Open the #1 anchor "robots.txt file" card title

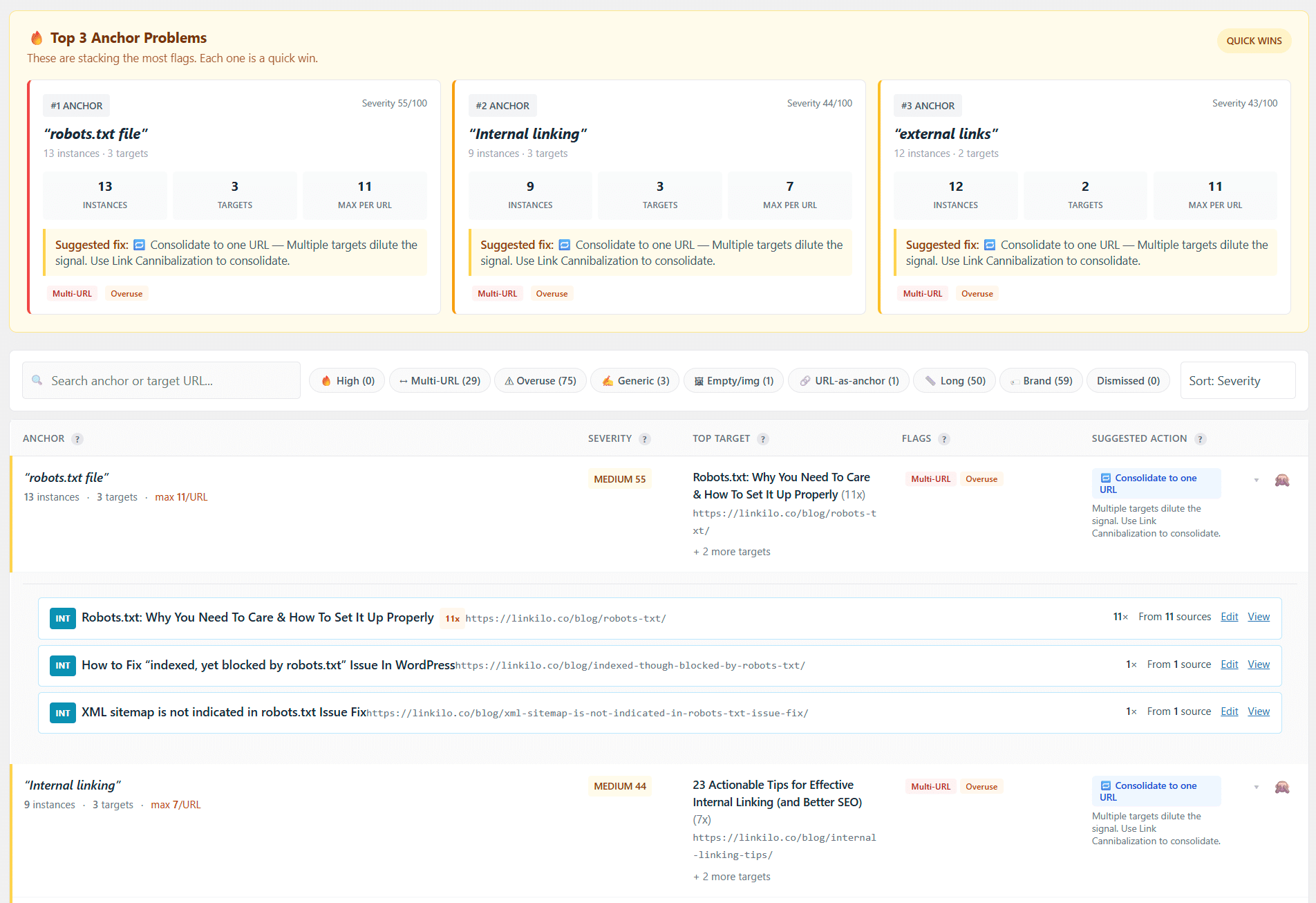point(95,133)
